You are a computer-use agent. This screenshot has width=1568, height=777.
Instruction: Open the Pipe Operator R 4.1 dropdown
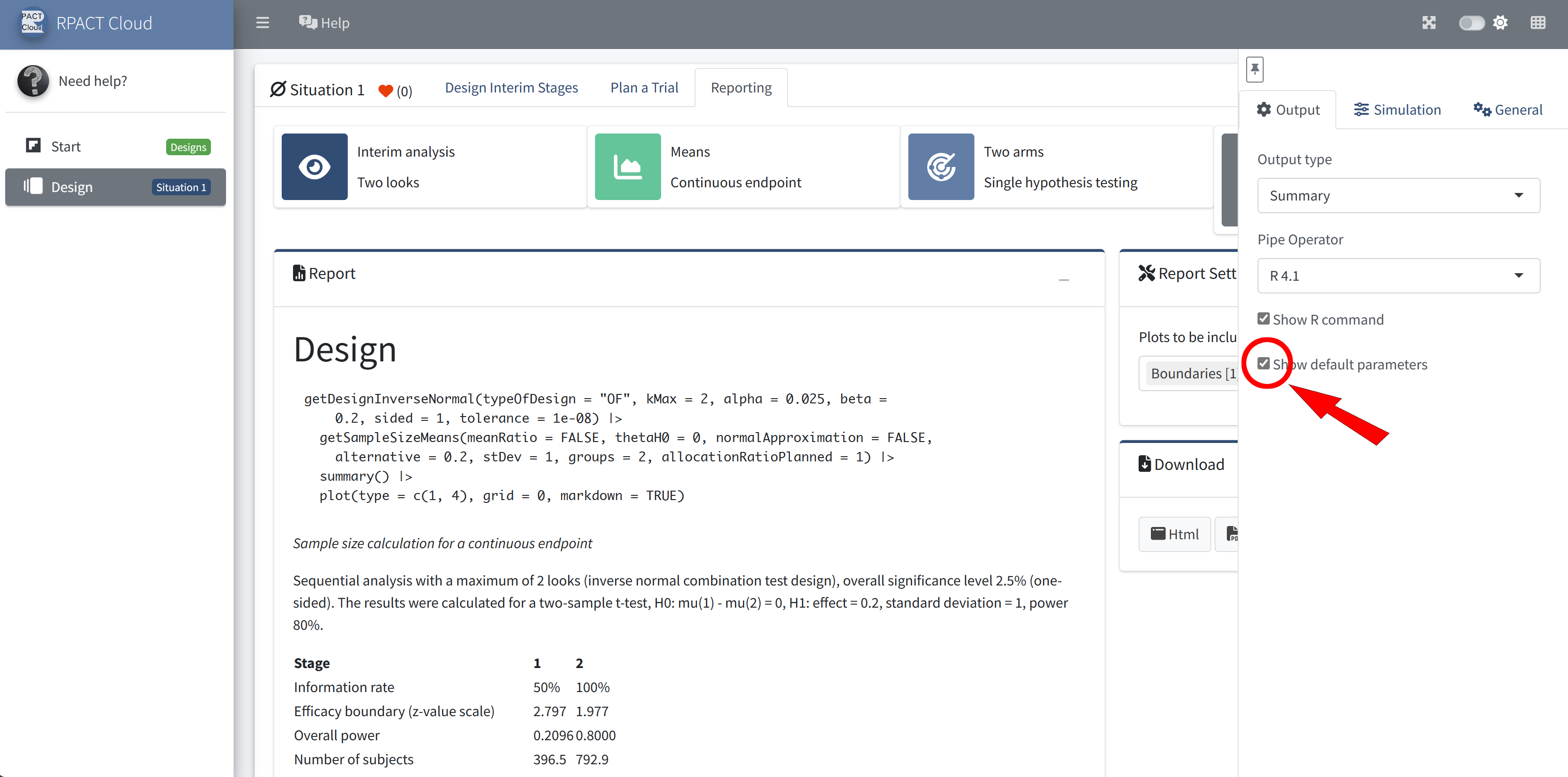tap(1398, 276)
